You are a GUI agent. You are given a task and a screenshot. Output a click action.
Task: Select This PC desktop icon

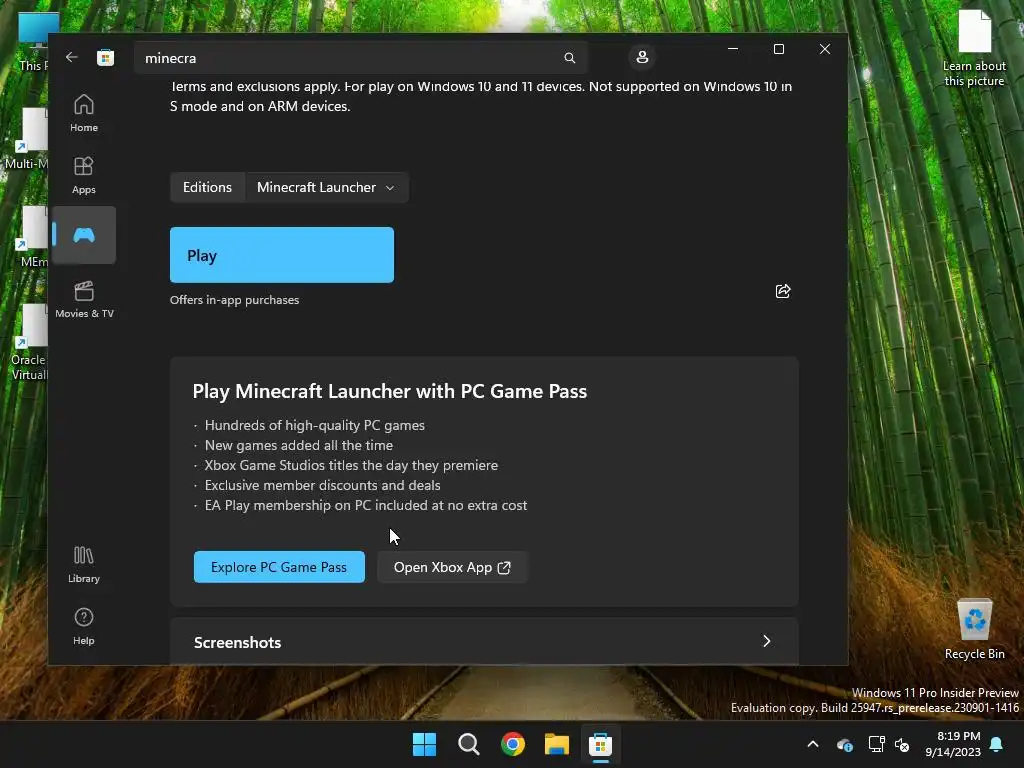[x=33, y=42]
